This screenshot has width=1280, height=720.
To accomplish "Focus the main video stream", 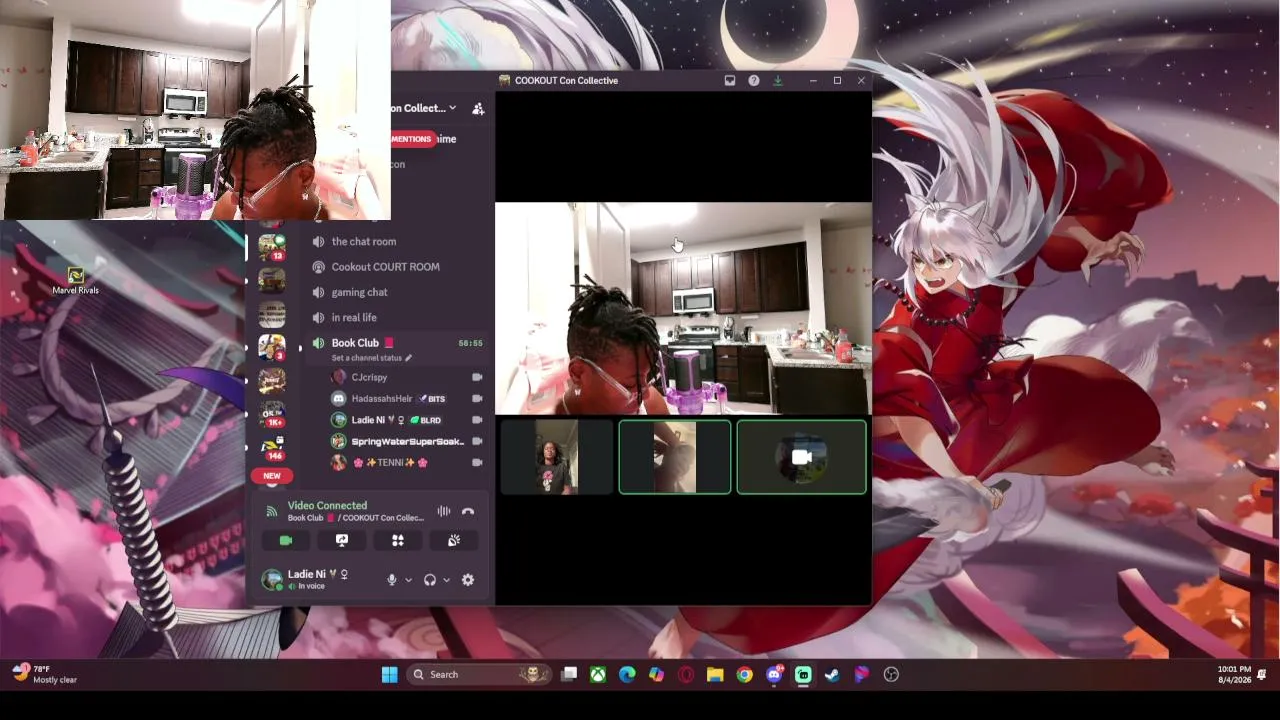I will point(683,308).
